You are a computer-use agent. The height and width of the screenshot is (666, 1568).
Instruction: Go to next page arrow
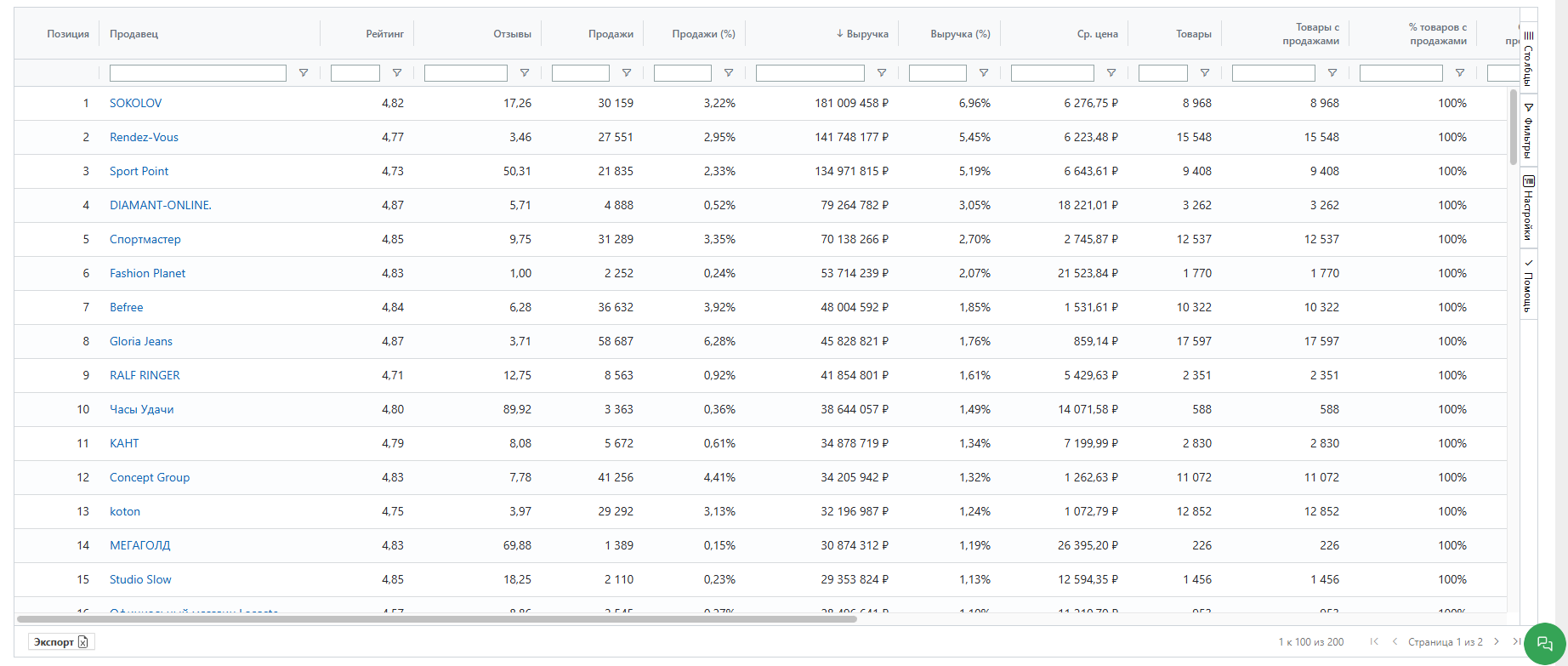click(1497, 641)
